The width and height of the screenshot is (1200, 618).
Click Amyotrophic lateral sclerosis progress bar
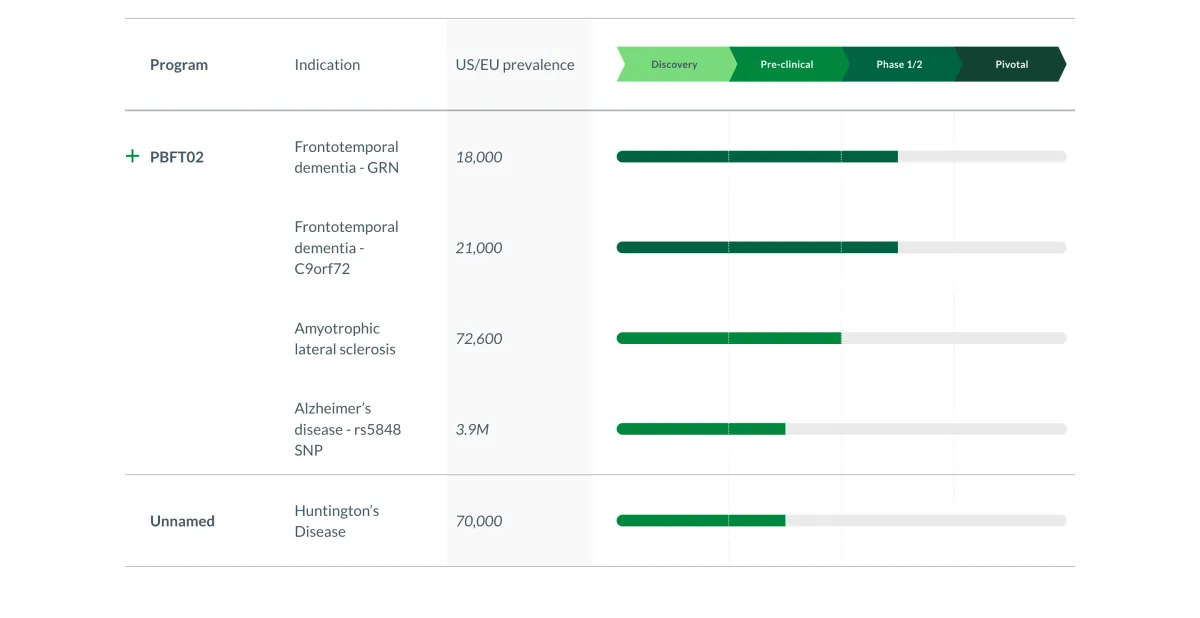[x=841, y=338]
